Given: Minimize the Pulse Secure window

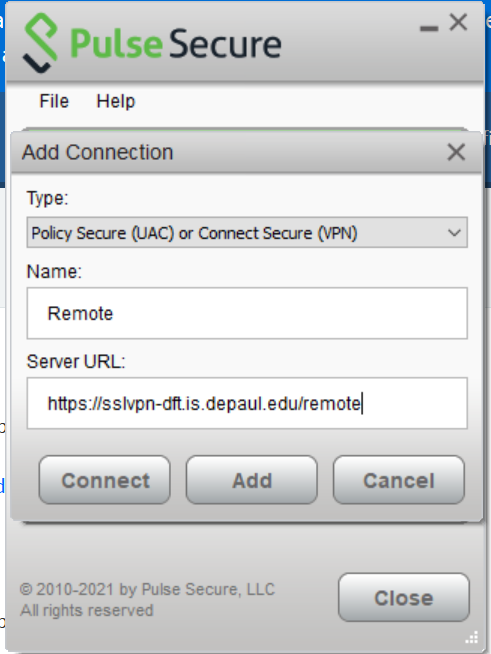Looking at the screenshot, I should click(429, 28).
